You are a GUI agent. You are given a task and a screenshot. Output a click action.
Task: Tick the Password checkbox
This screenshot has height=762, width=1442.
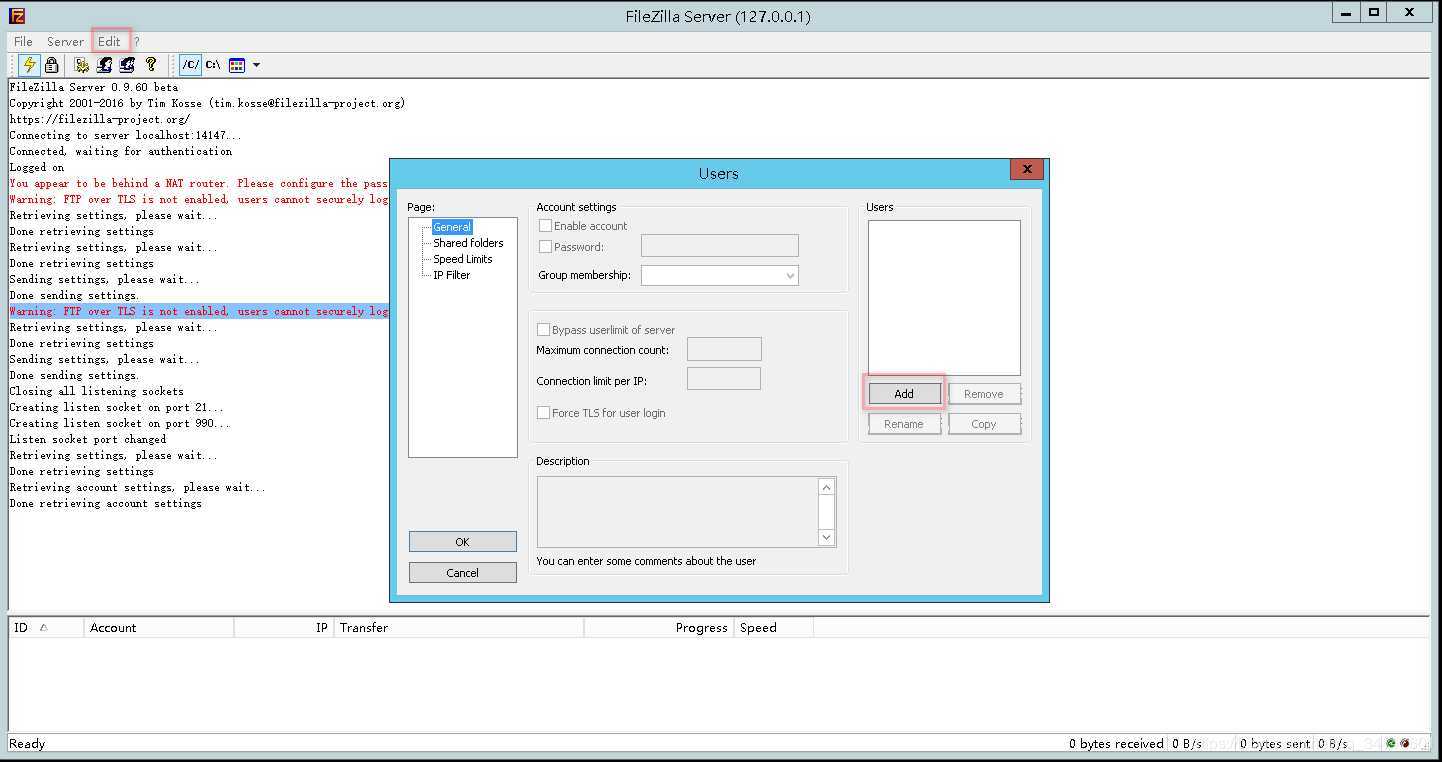click(x=545, y=247)
